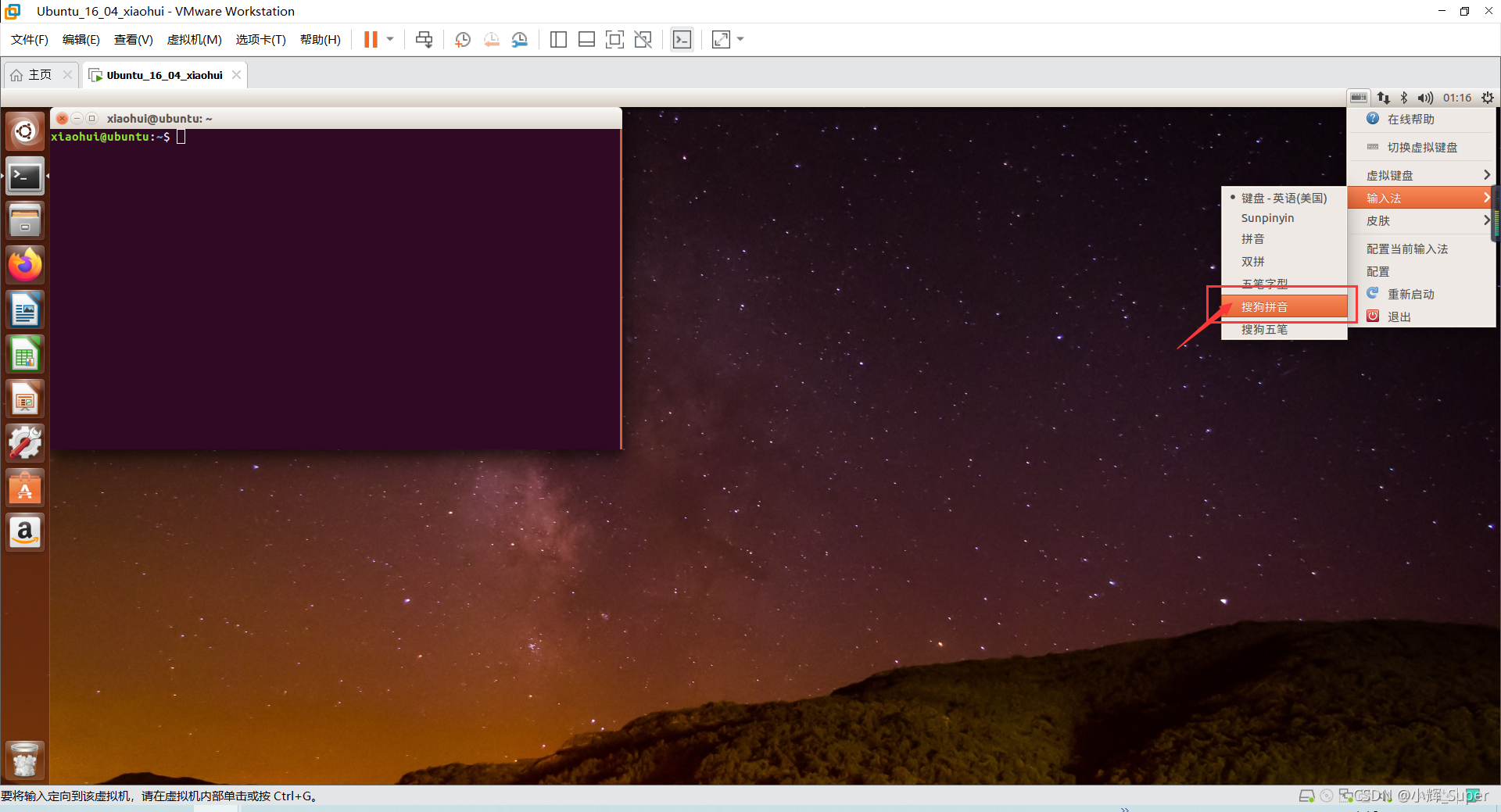Open System Settings from the launcher
The image size is (1501, 812).
click(25, 443)
